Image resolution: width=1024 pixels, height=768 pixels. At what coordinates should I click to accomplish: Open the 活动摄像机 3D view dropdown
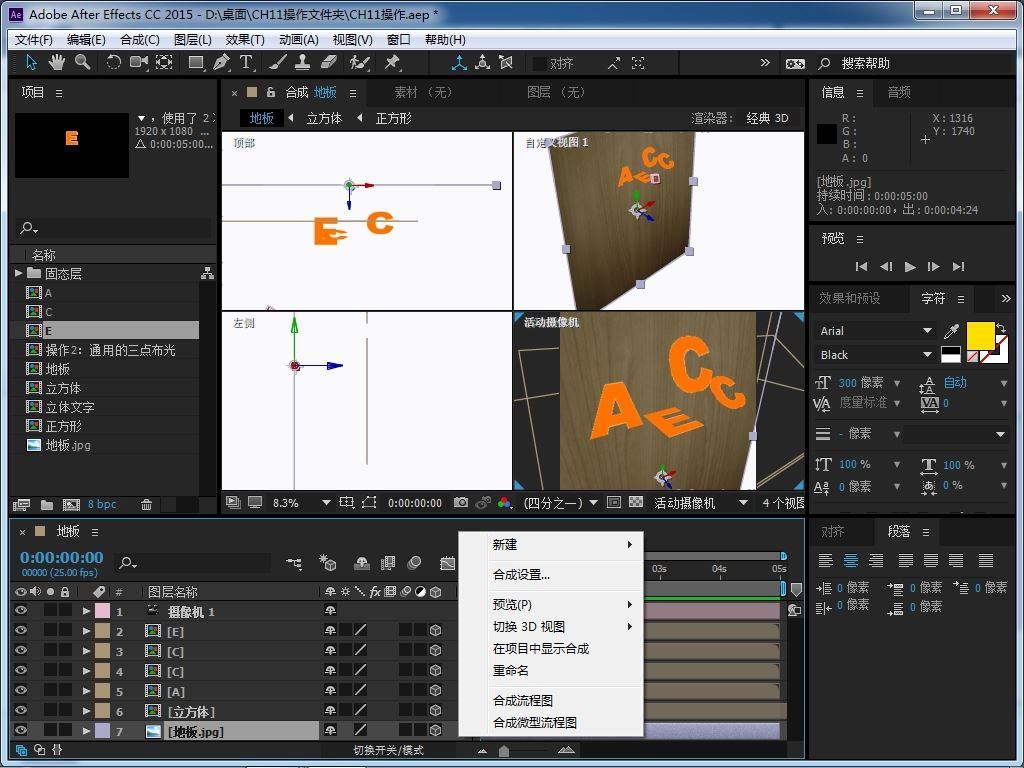click(700, 503)
